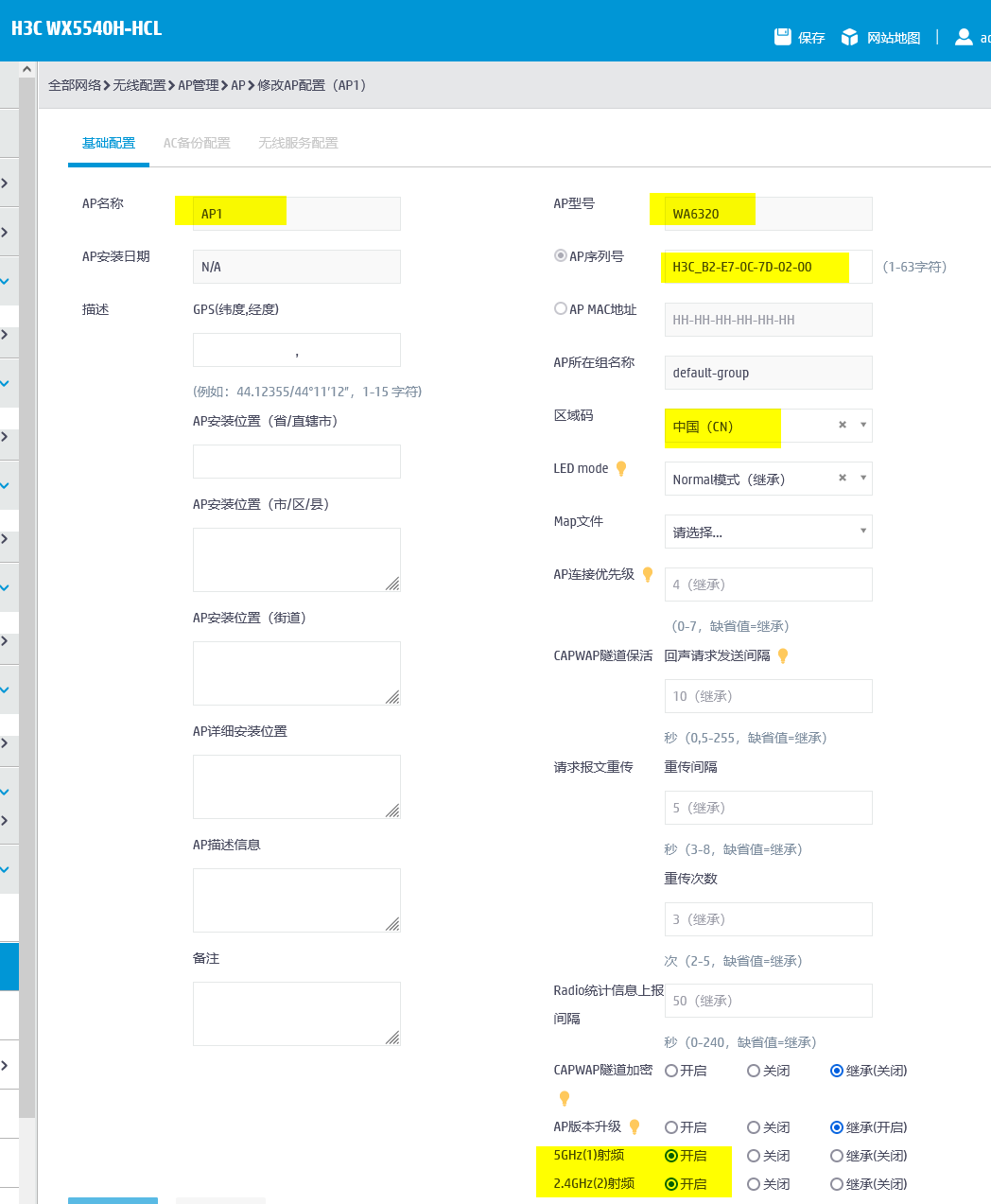The height and width of the screenshot is (1204, 991).
Task: Click hint bulb next to 回声请求发送间隔
Action: [x=783, y=656]
